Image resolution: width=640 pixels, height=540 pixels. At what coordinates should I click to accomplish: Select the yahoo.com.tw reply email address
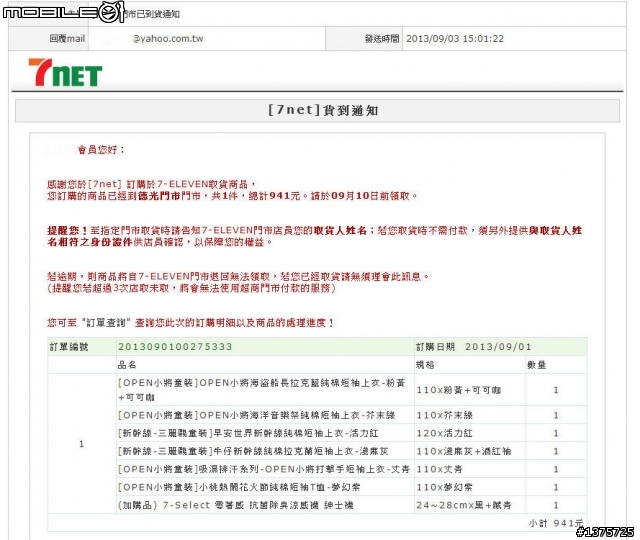[x=168, y=39]
